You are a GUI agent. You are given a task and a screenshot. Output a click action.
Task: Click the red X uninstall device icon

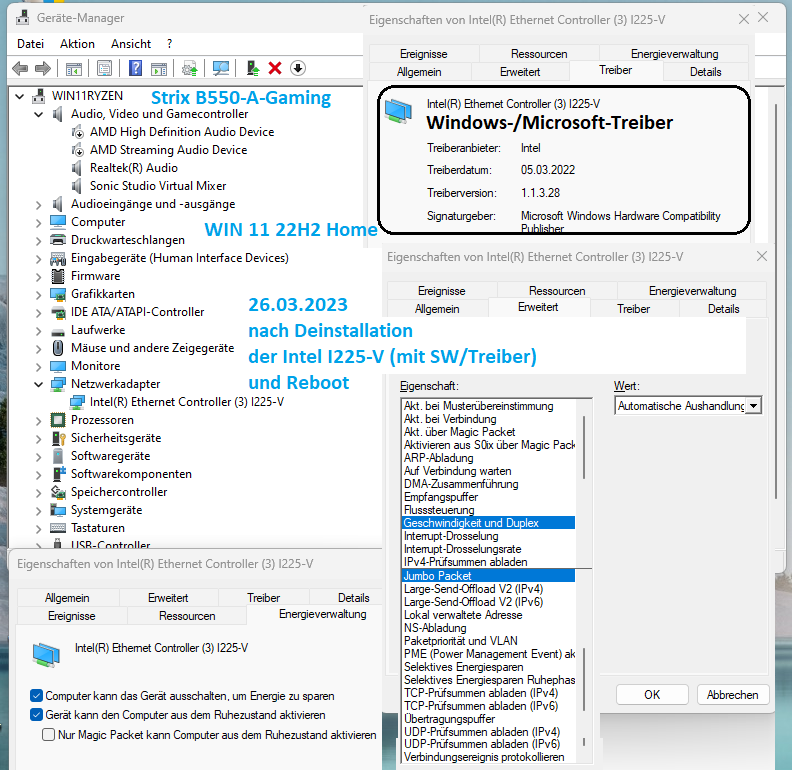tap(275, 68)
